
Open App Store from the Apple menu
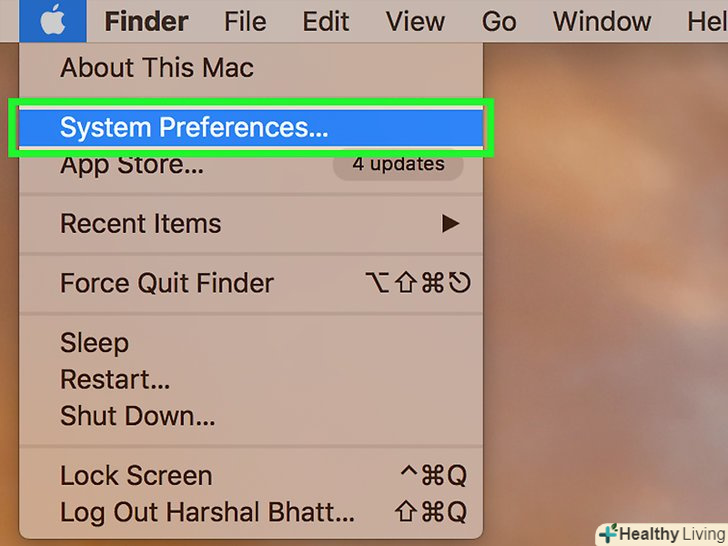tap(251, 164)
